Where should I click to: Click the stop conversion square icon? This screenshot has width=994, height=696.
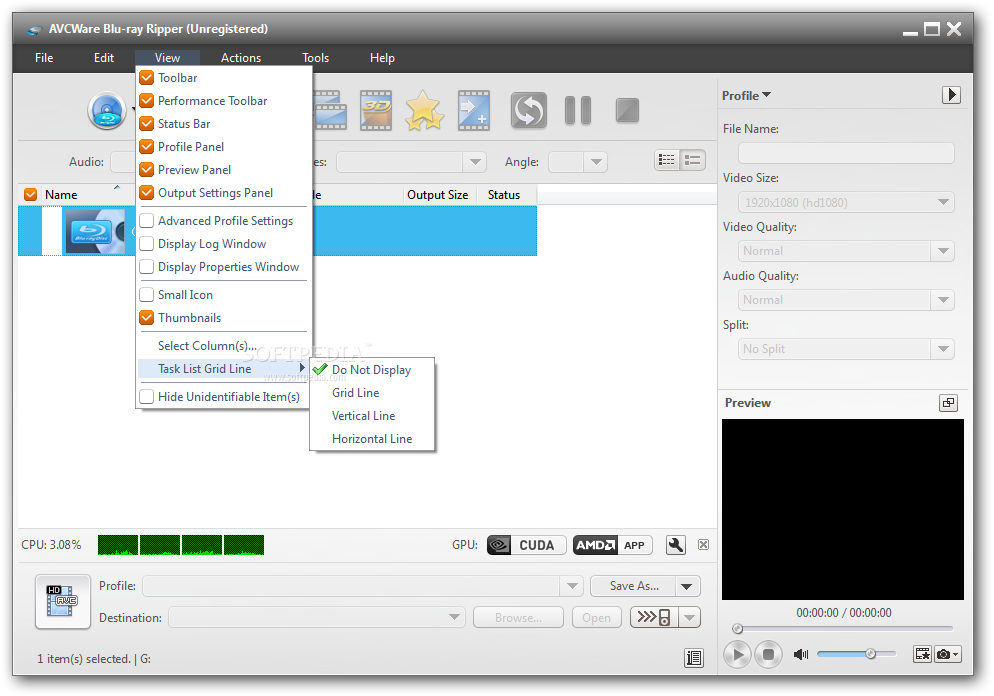click(x=628, y=110)
